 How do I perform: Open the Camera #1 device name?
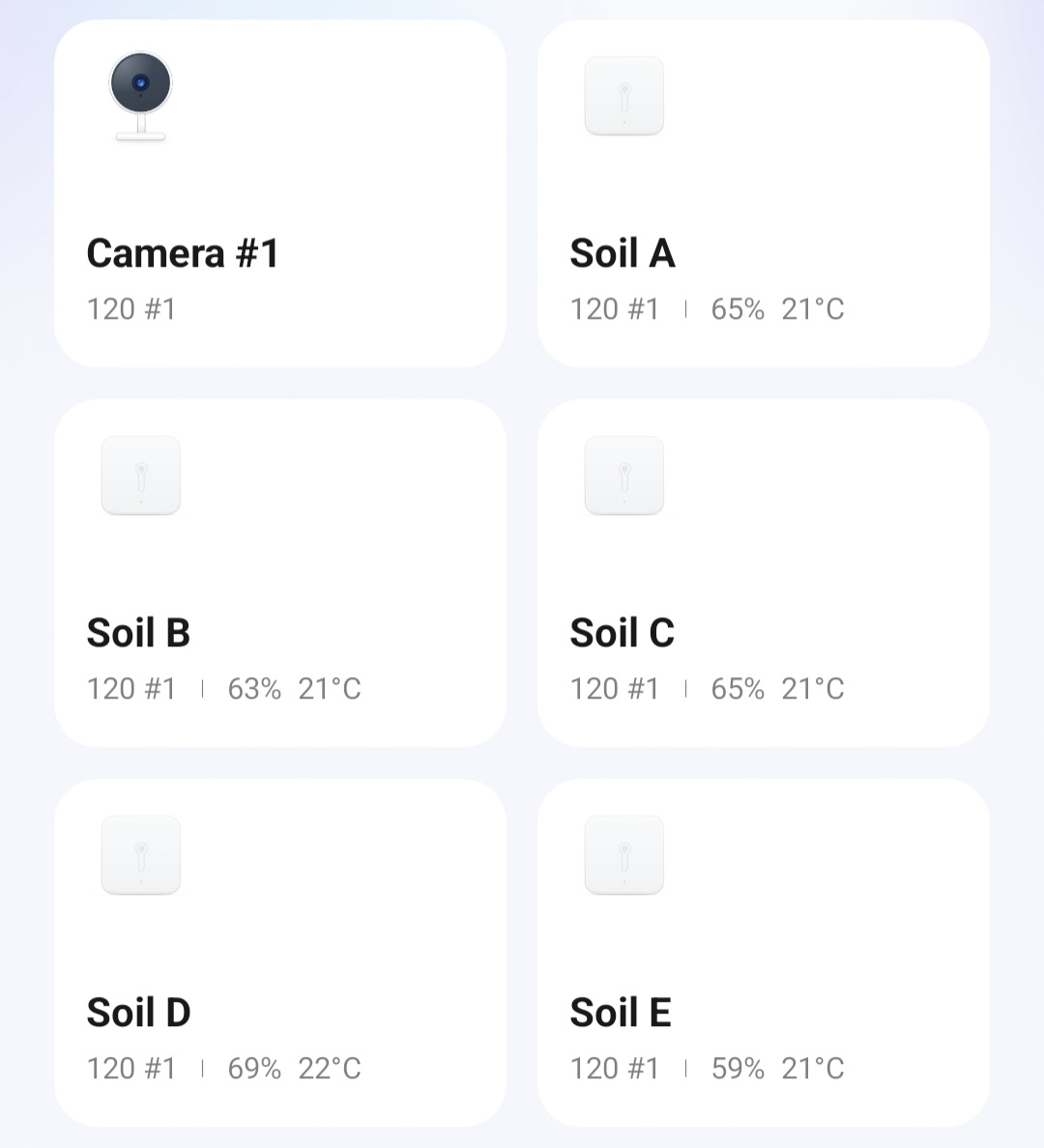(x=183, y=253)
